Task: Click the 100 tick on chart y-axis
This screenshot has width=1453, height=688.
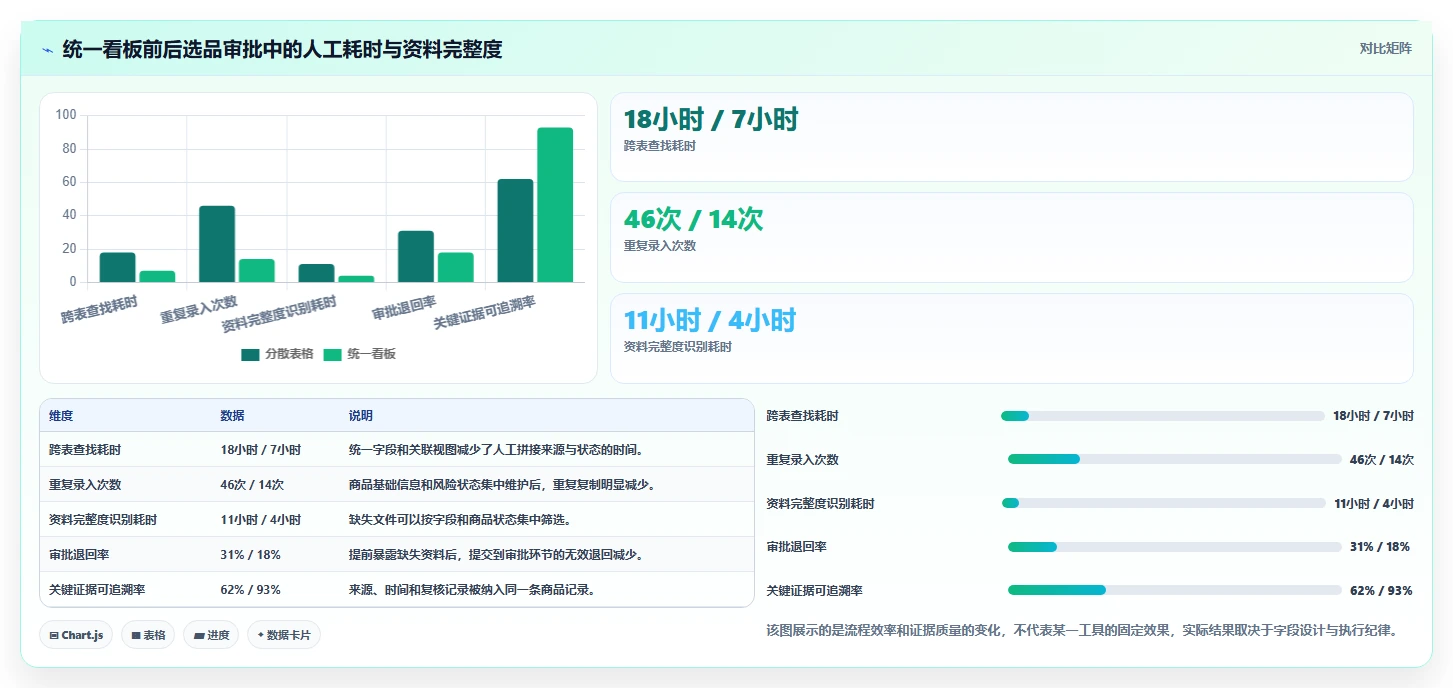Action: (66, 115)
